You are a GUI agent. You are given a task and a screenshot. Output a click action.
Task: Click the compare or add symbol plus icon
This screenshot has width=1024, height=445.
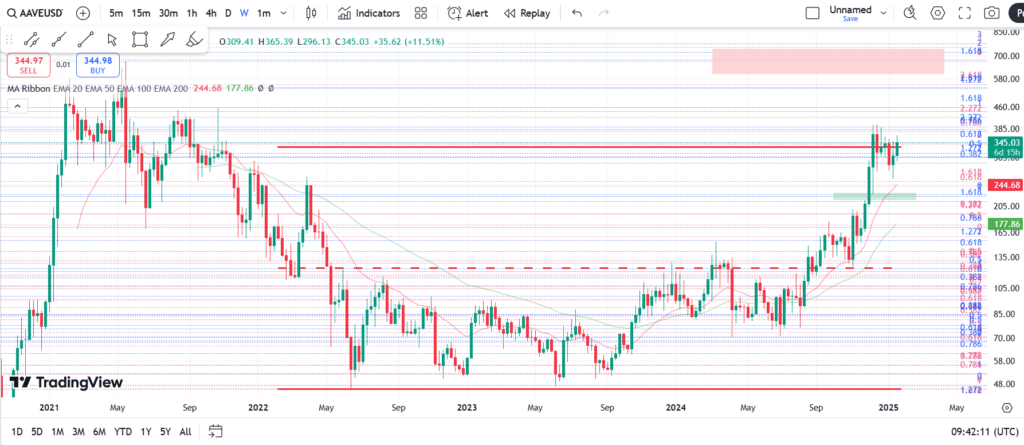pos(82,13)
